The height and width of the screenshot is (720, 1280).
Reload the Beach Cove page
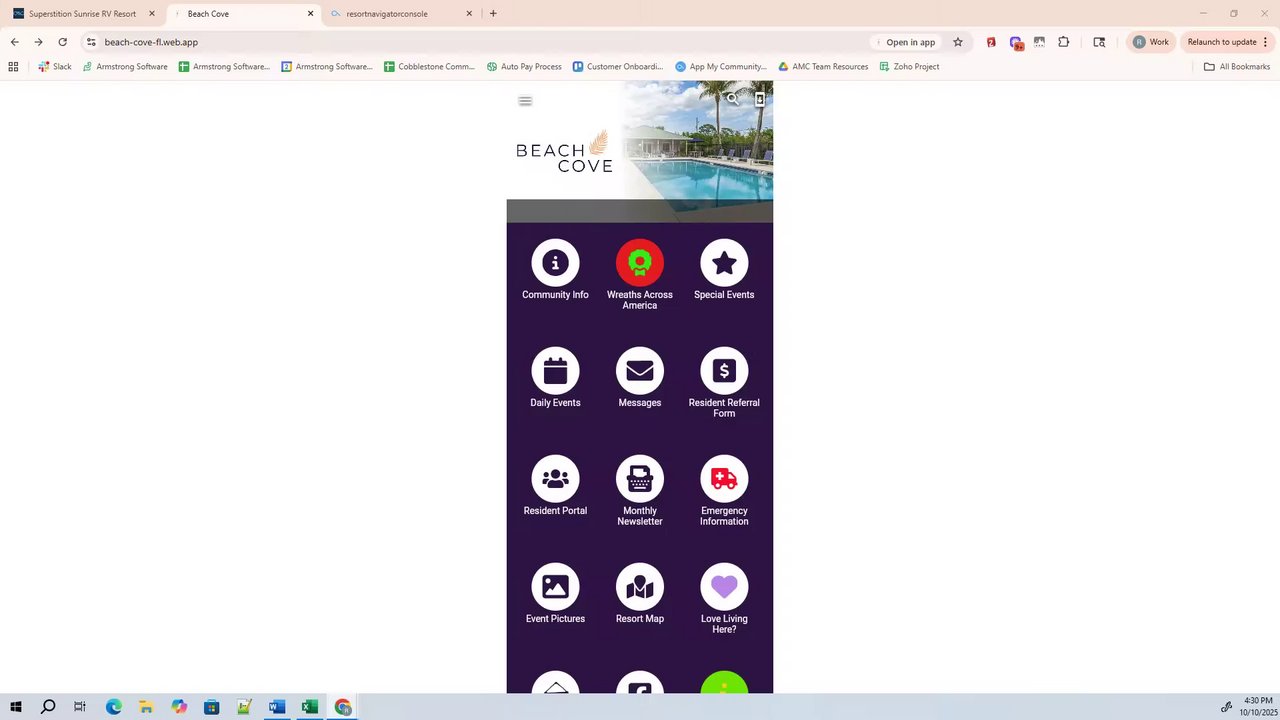tap(62, 42)
